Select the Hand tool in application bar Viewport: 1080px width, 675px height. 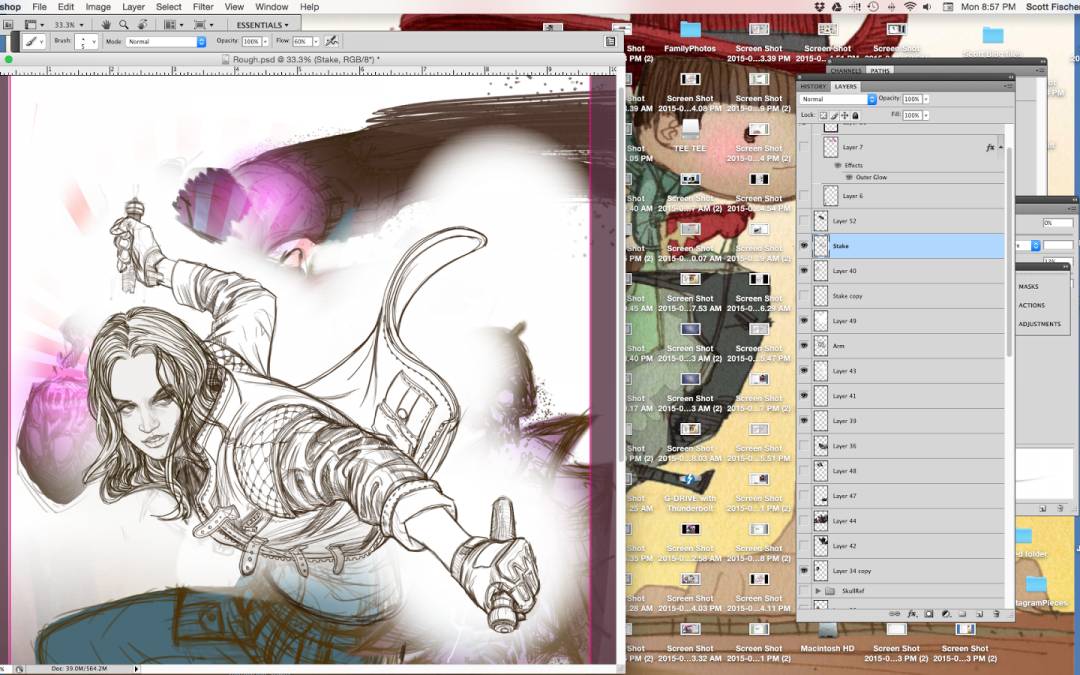[x=105, y=24]
